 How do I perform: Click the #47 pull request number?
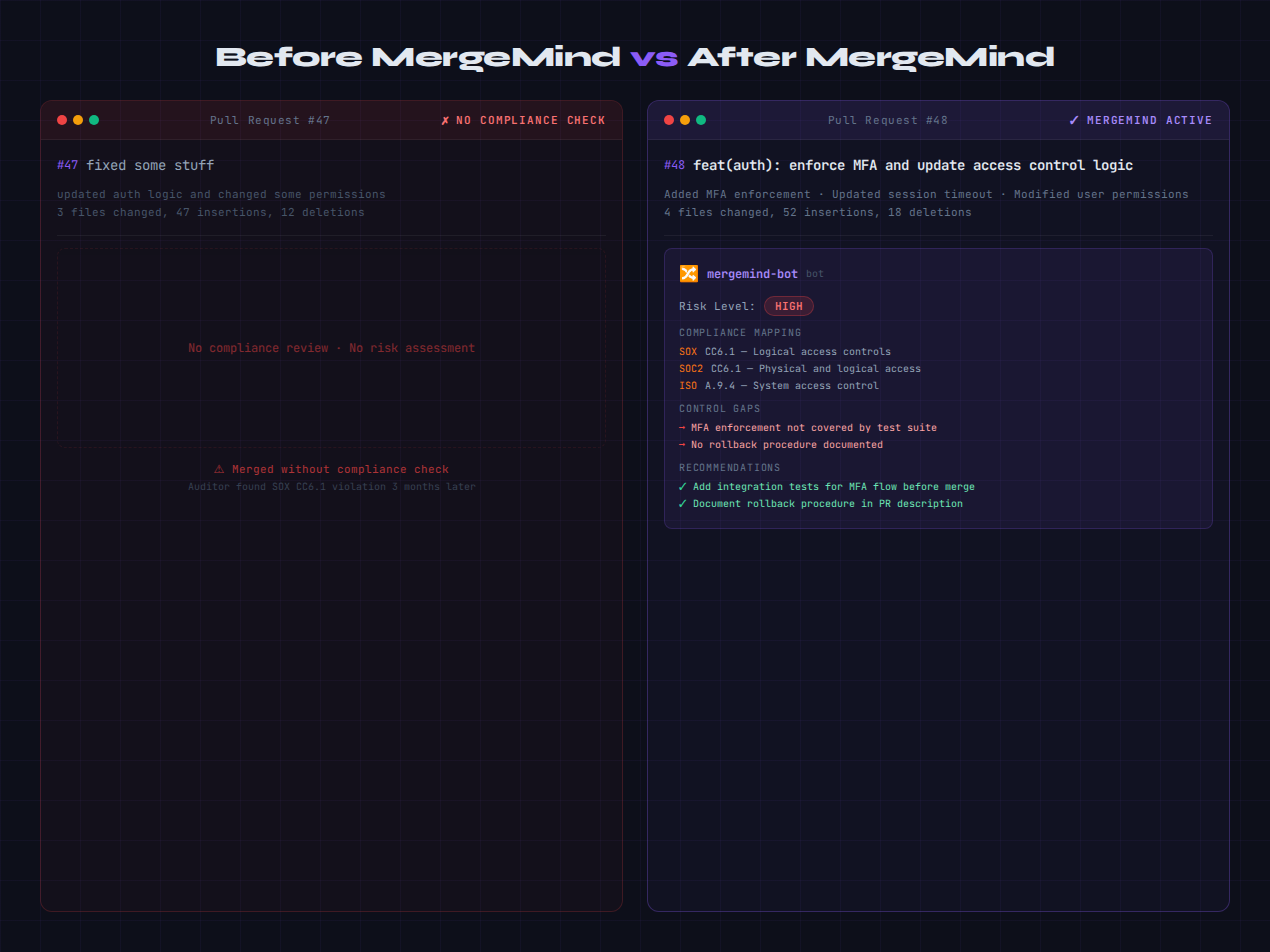(x=68, y=165)
